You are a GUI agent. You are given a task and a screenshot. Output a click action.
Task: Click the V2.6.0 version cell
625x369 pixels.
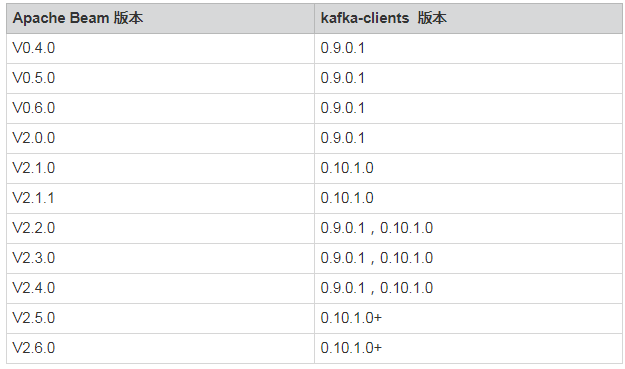coord(160,349)
